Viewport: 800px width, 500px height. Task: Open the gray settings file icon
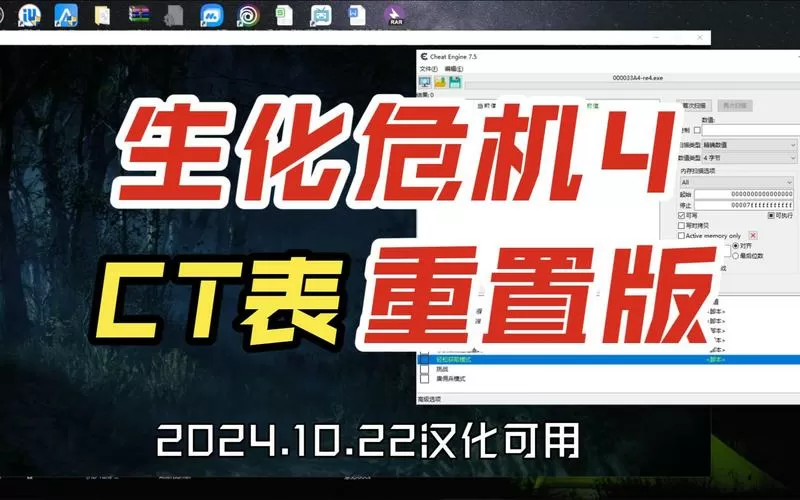(173, 15)
